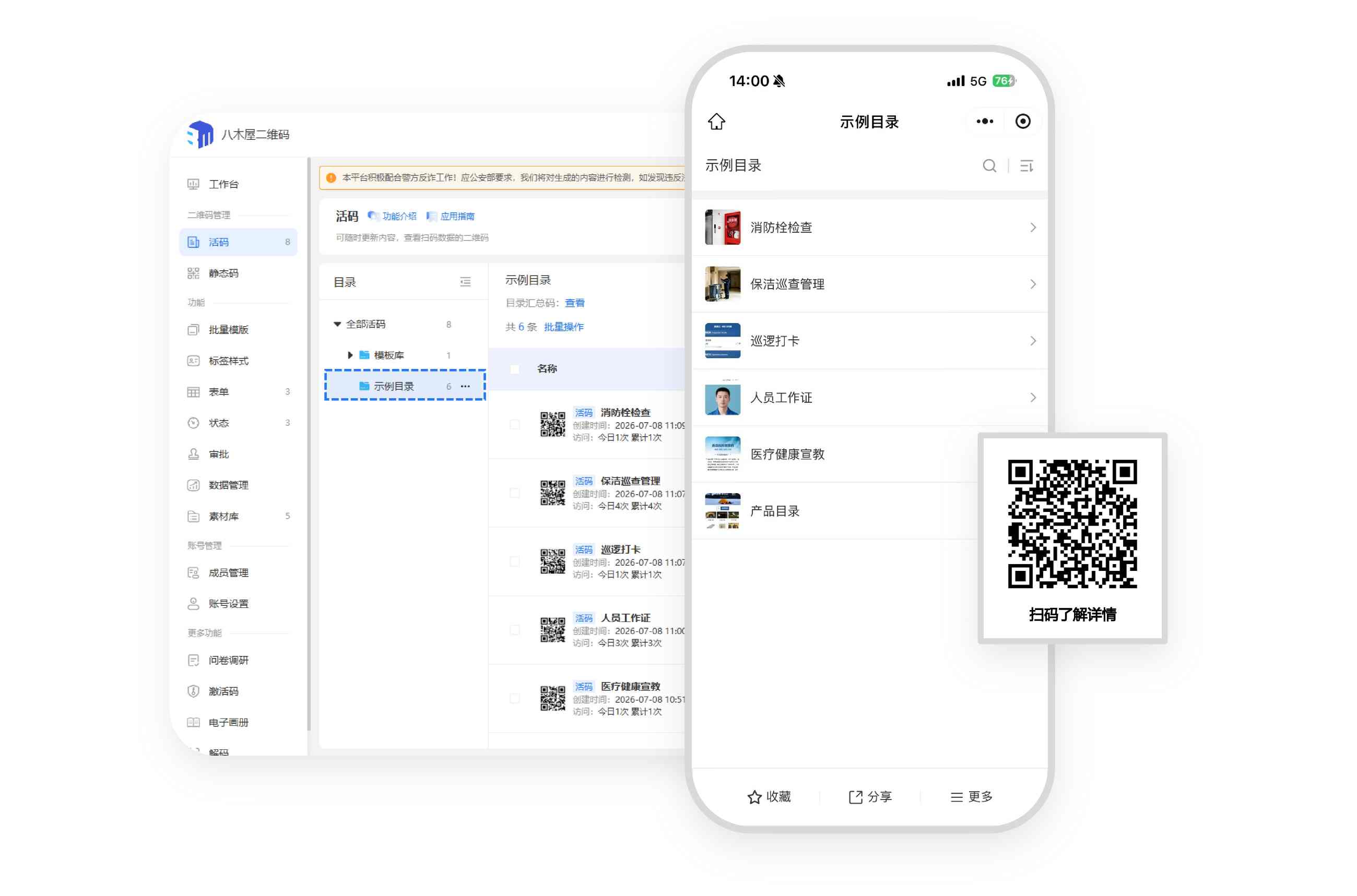Click the 医疗健康宣教 QR code thumbnail
Viewport: 1357px width, 896px height.
pos(553,699)
